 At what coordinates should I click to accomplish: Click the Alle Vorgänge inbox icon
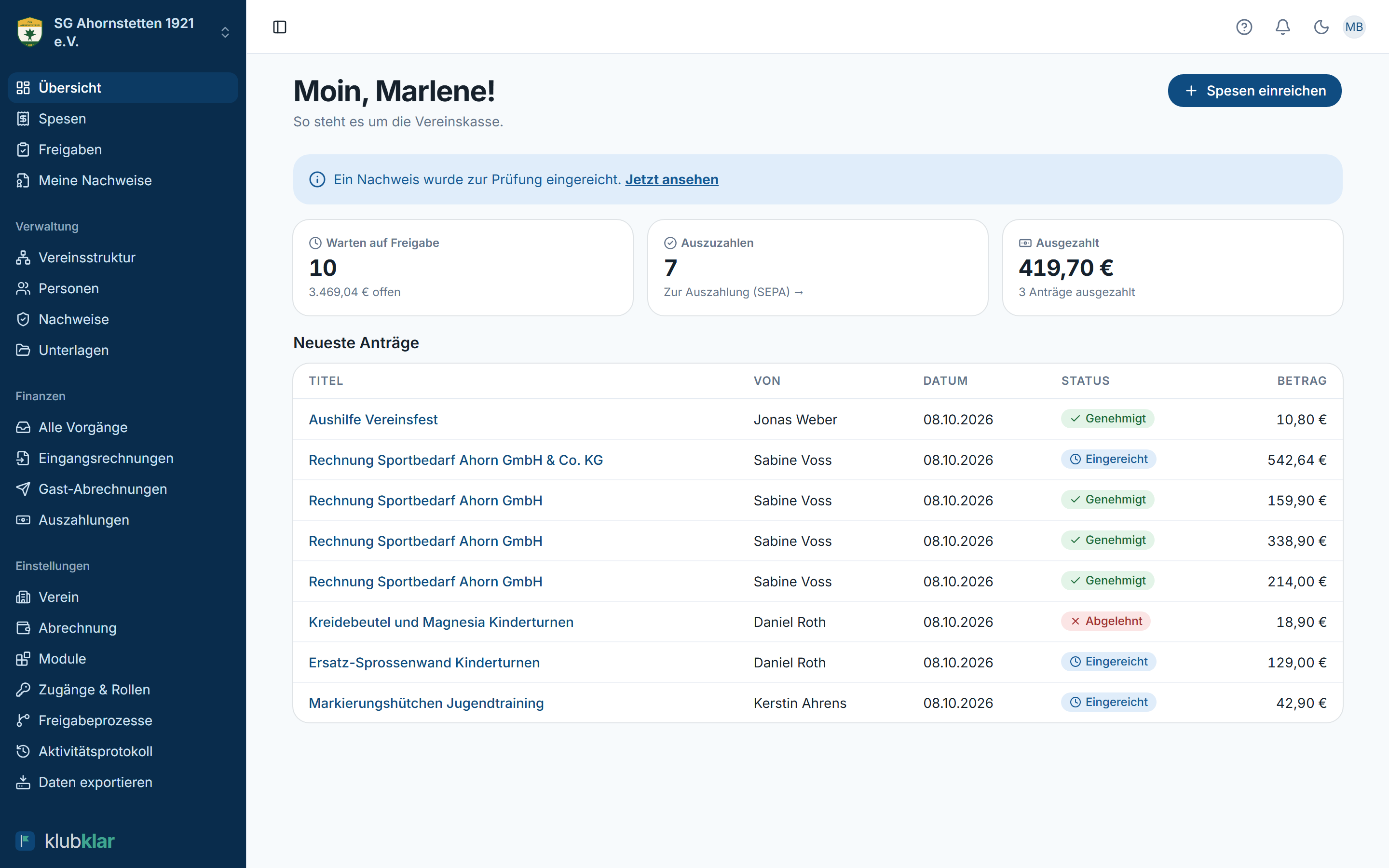[23, 427]
